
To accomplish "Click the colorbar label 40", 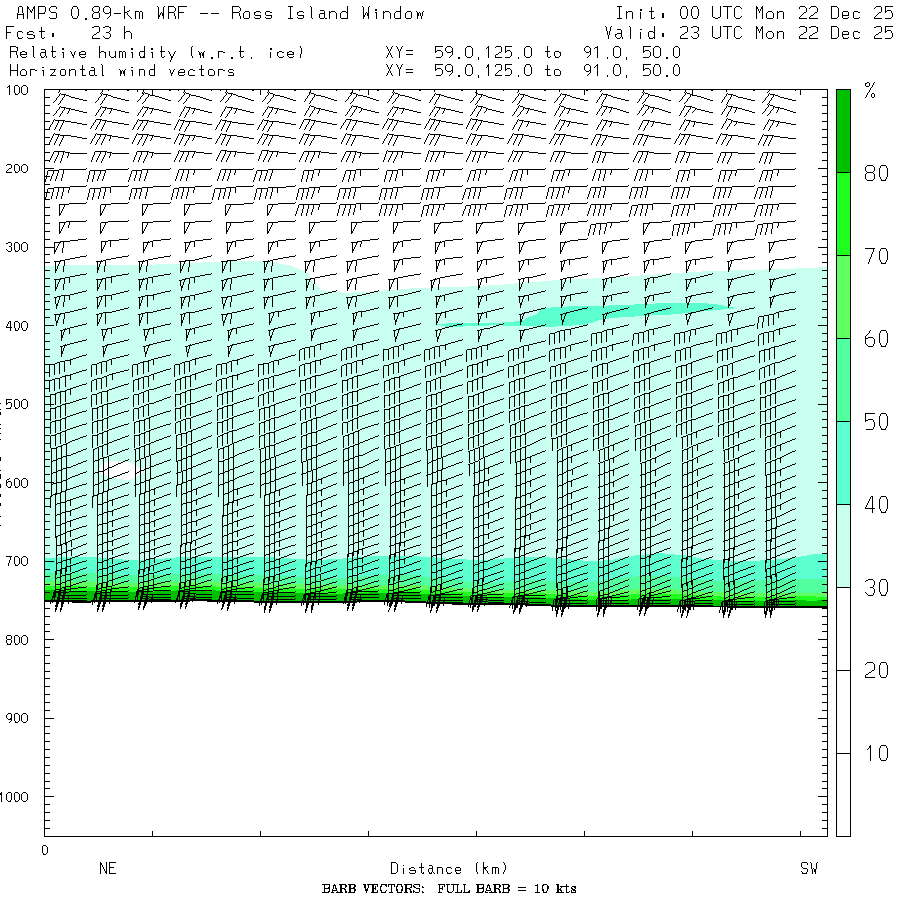I will [x=876, y=505].
